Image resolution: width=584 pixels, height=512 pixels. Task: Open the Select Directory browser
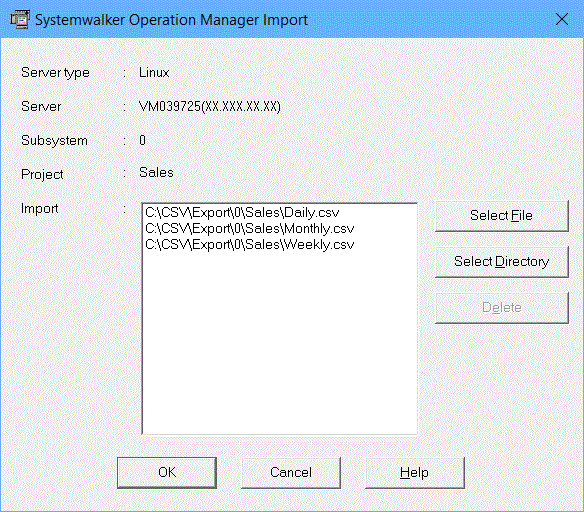point(501,261)
